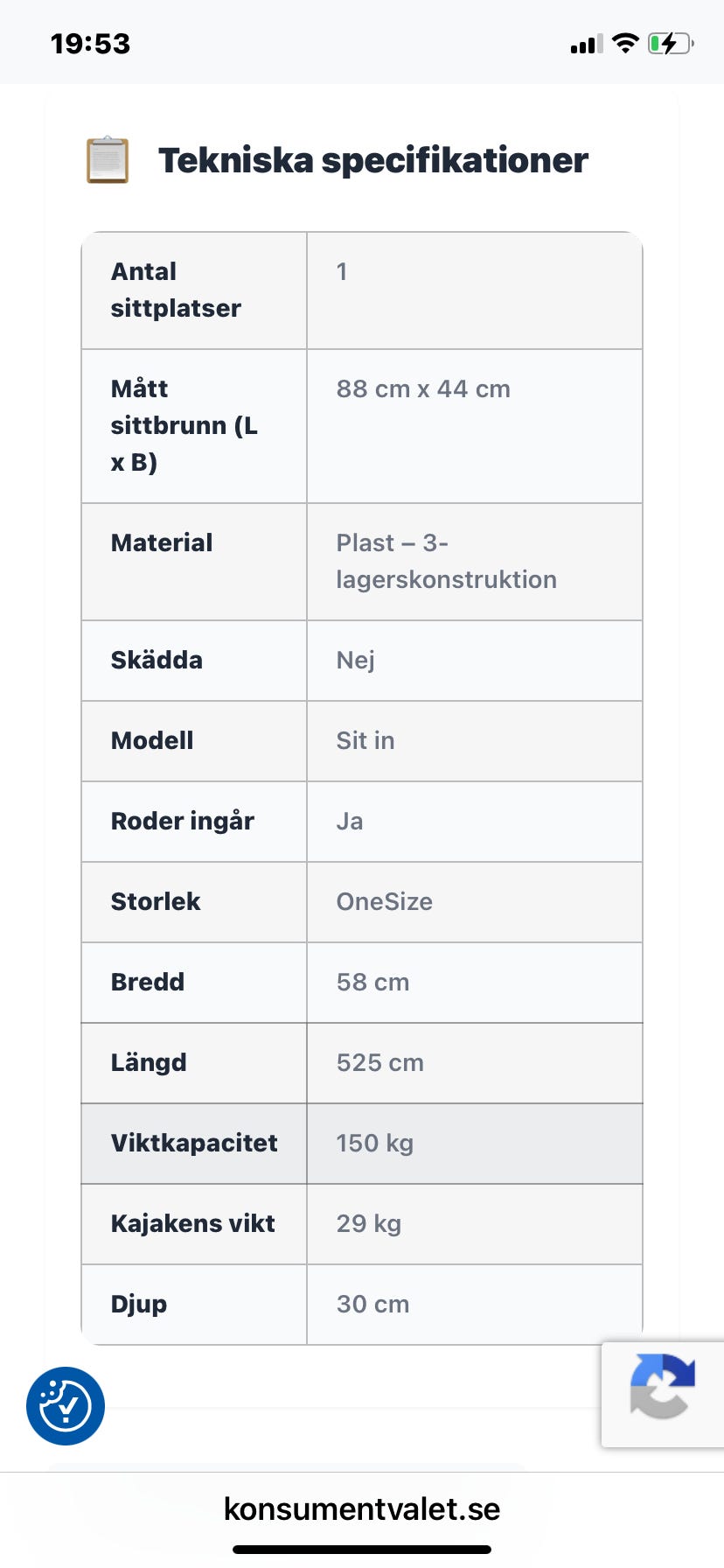Tap the Kajakens vikt label
Viewport: 724px width, 1568px height.
tap(192, 1223)
